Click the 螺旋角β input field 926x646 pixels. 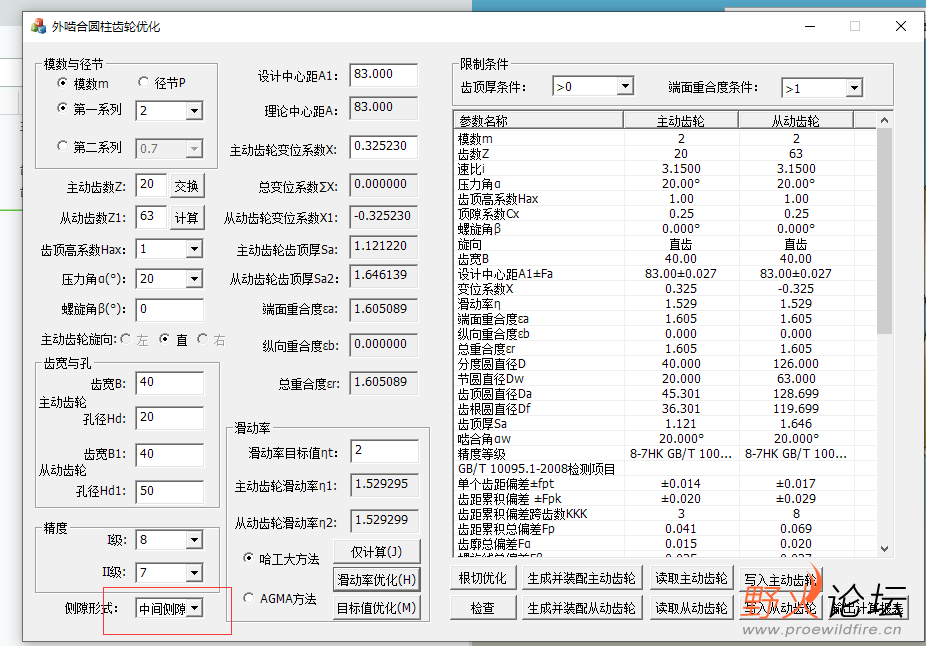170,309
